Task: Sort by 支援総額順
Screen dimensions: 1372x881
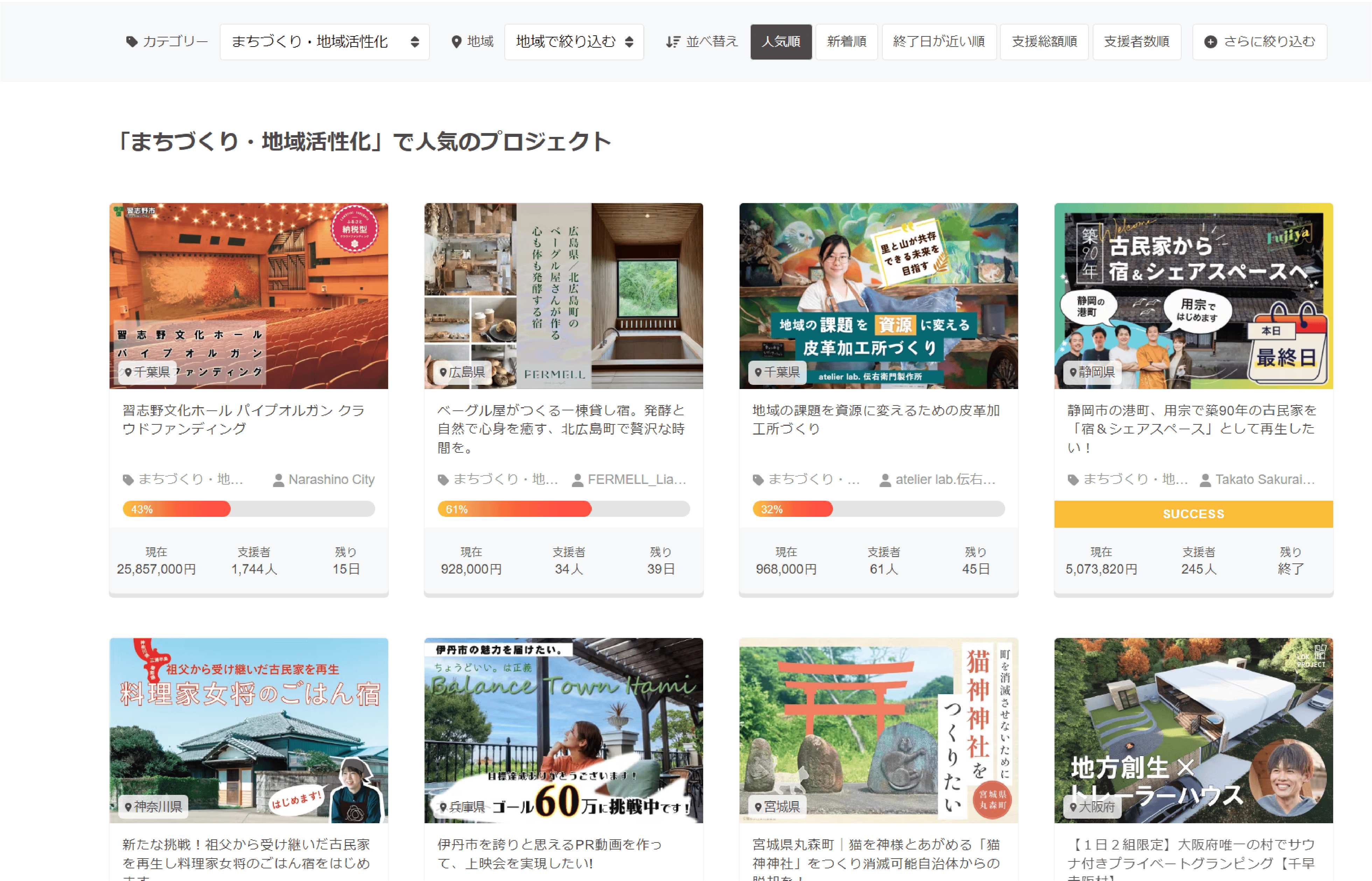Action: 1044,42
